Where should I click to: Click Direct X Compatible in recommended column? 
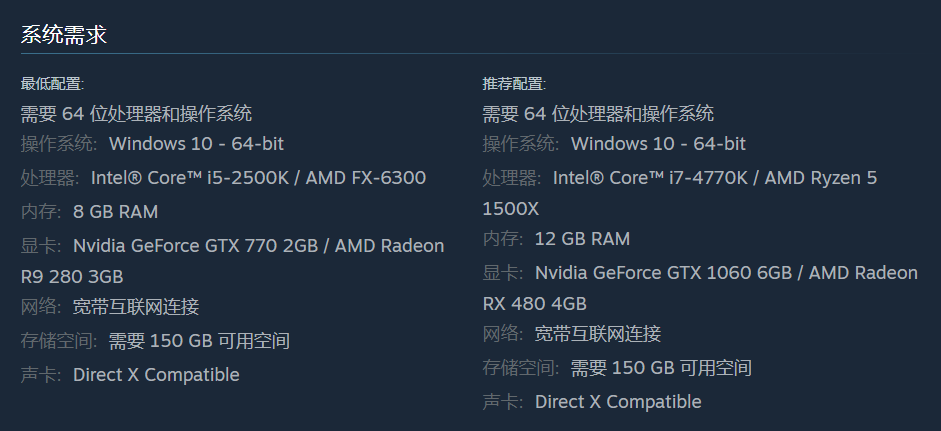[x=618, y=402]
